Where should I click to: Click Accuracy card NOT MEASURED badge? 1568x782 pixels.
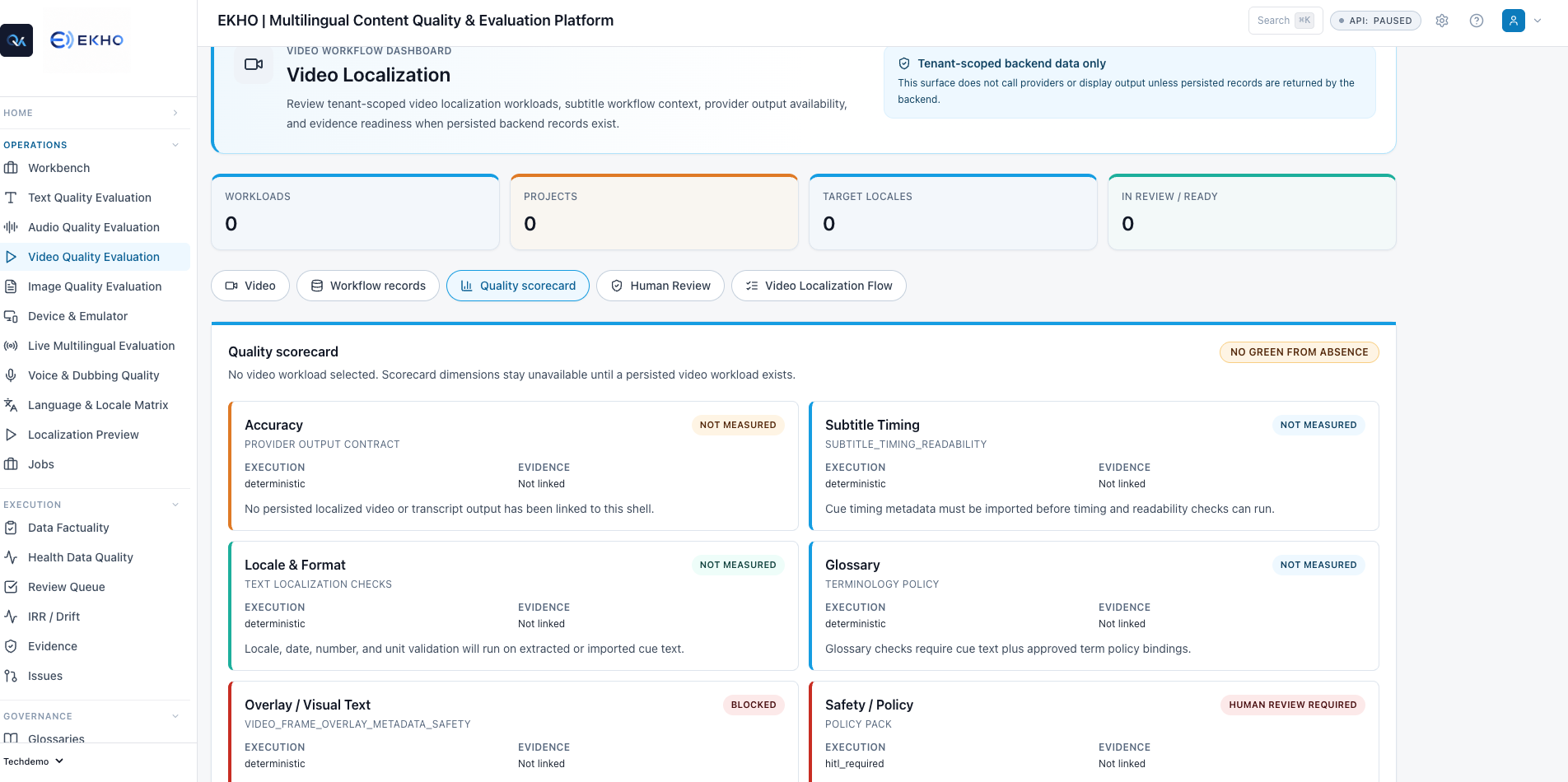pos(738,425)
